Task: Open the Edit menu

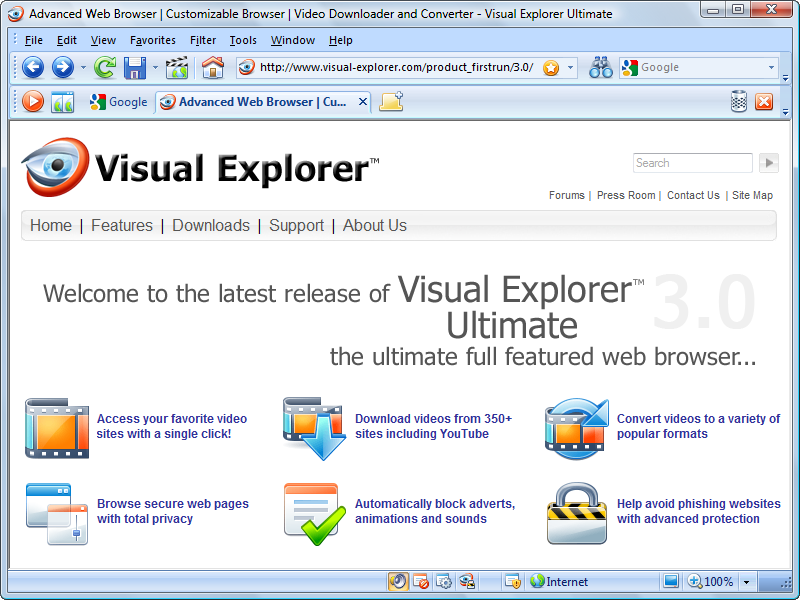Action: point(67,40)
